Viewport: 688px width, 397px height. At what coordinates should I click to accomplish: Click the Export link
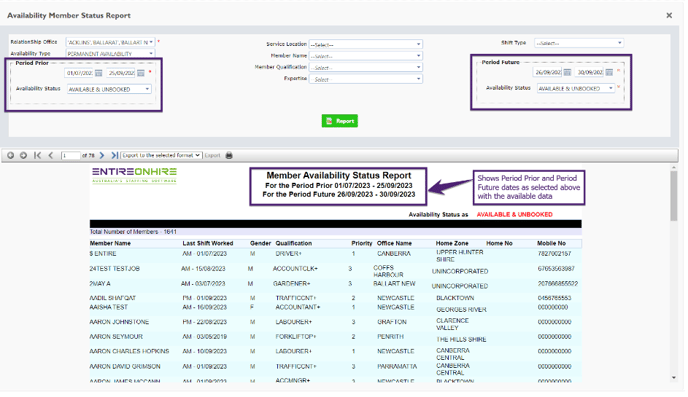pos(212,155)
